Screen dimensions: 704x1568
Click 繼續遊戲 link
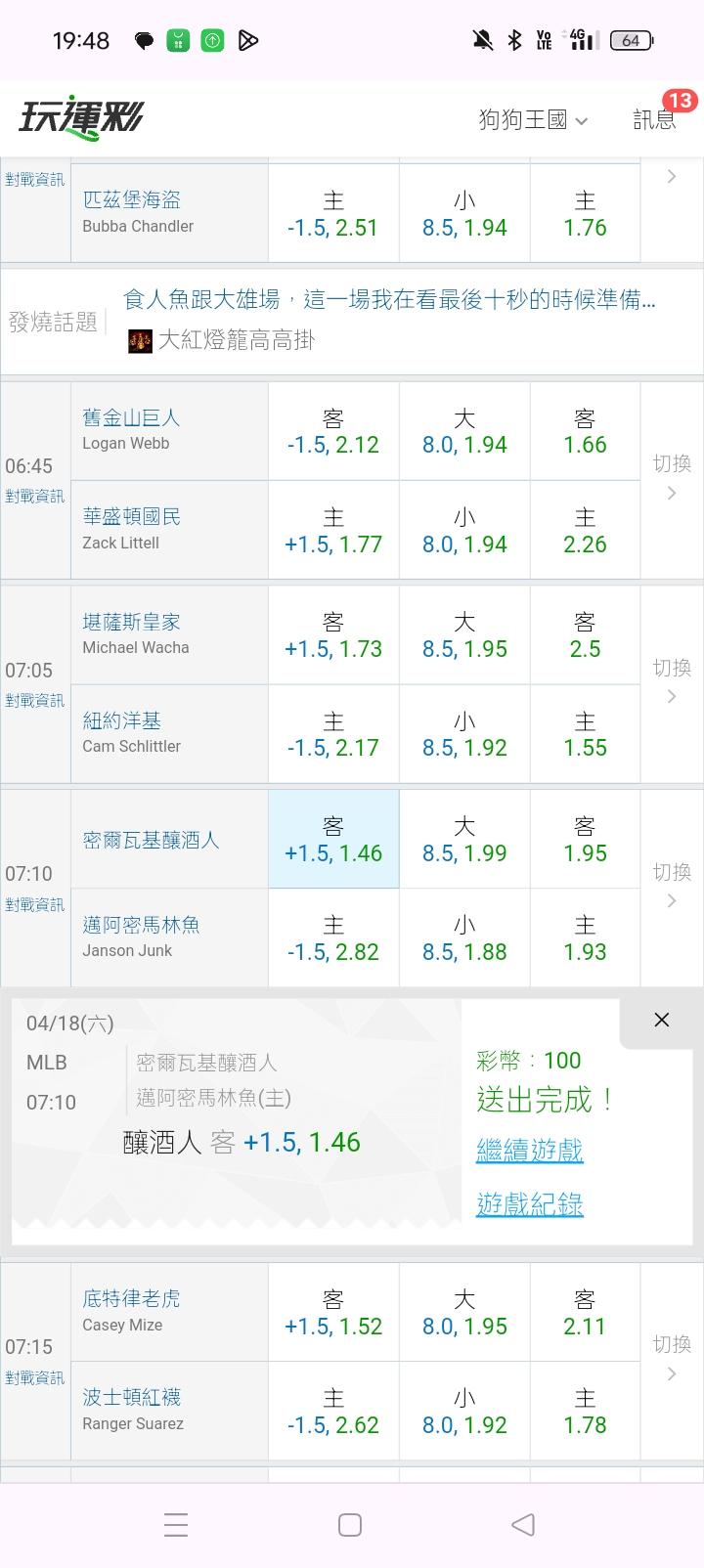pos(530,1151)
